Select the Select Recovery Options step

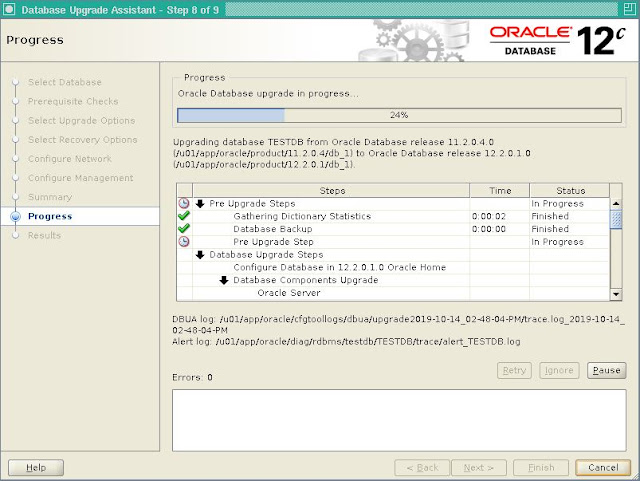pos(82,140)
